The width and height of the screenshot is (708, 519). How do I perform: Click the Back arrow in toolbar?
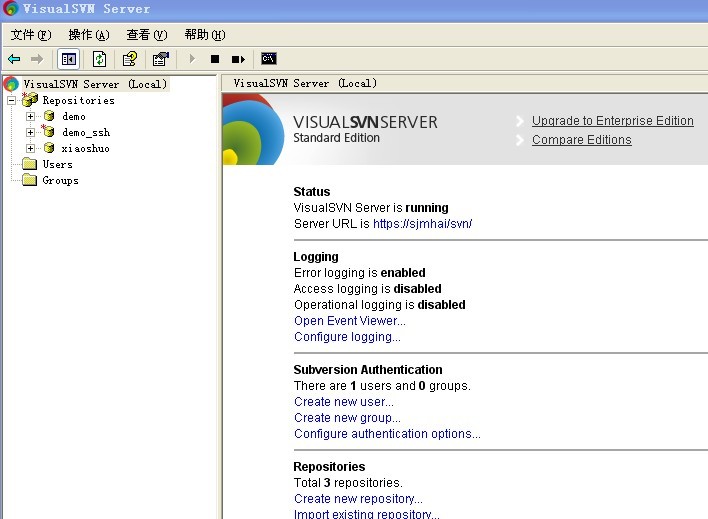point(14,59)
